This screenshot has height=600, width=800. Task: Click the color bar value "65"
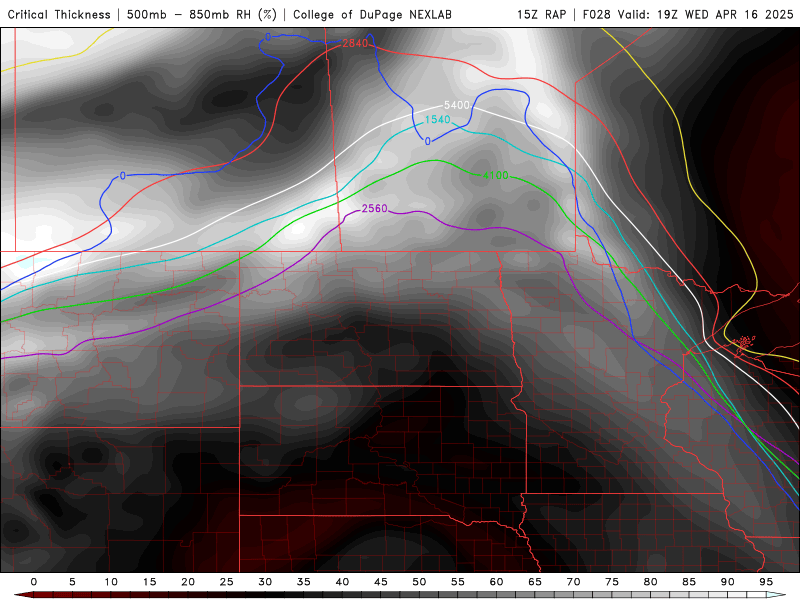535,582
